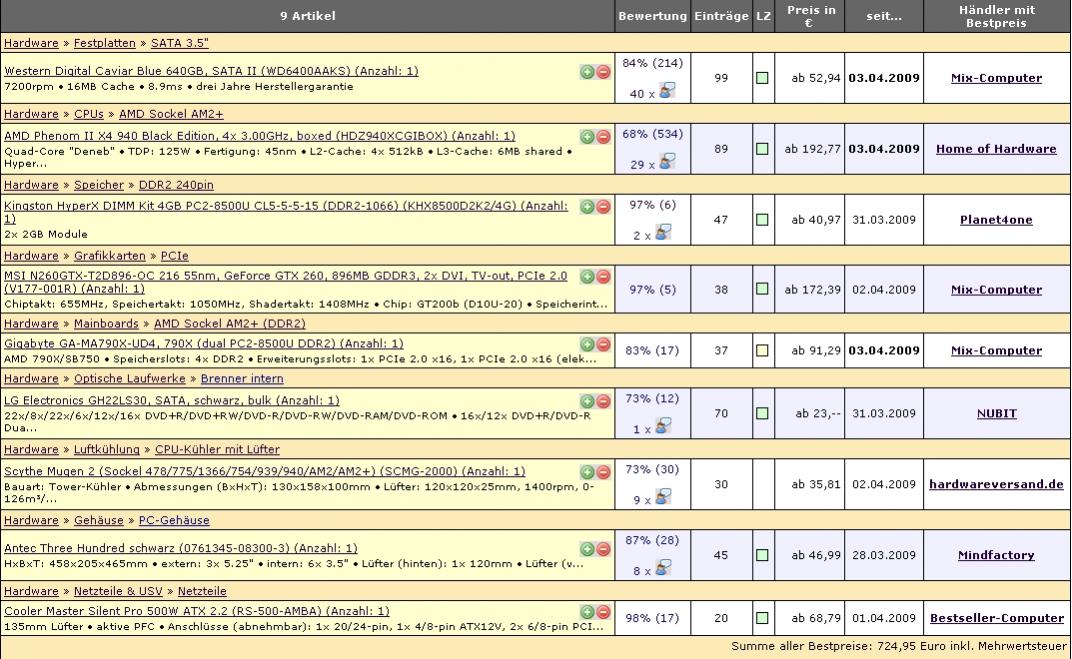Tick LZ checkbox for Cooler Master Silent Pro
1072x659 pixels.
click(x=762, y=618)
